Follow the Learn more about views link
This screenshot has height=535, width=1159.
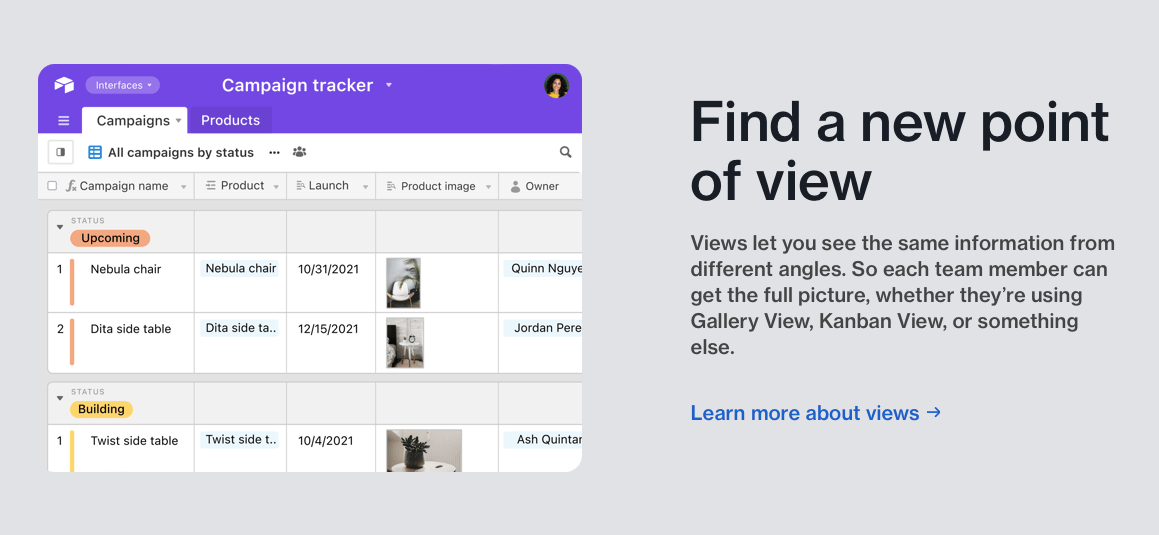coord(815,412)
